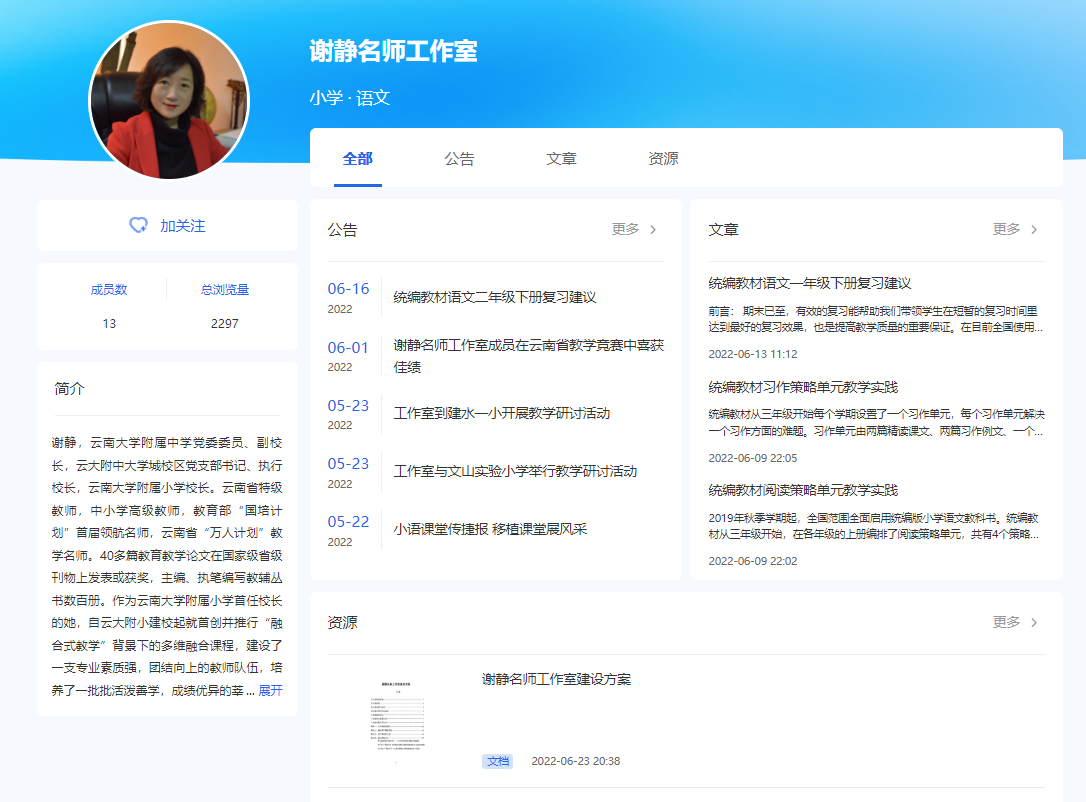Click the 成员数 label
1086x802 pixels.
[109, 289]
